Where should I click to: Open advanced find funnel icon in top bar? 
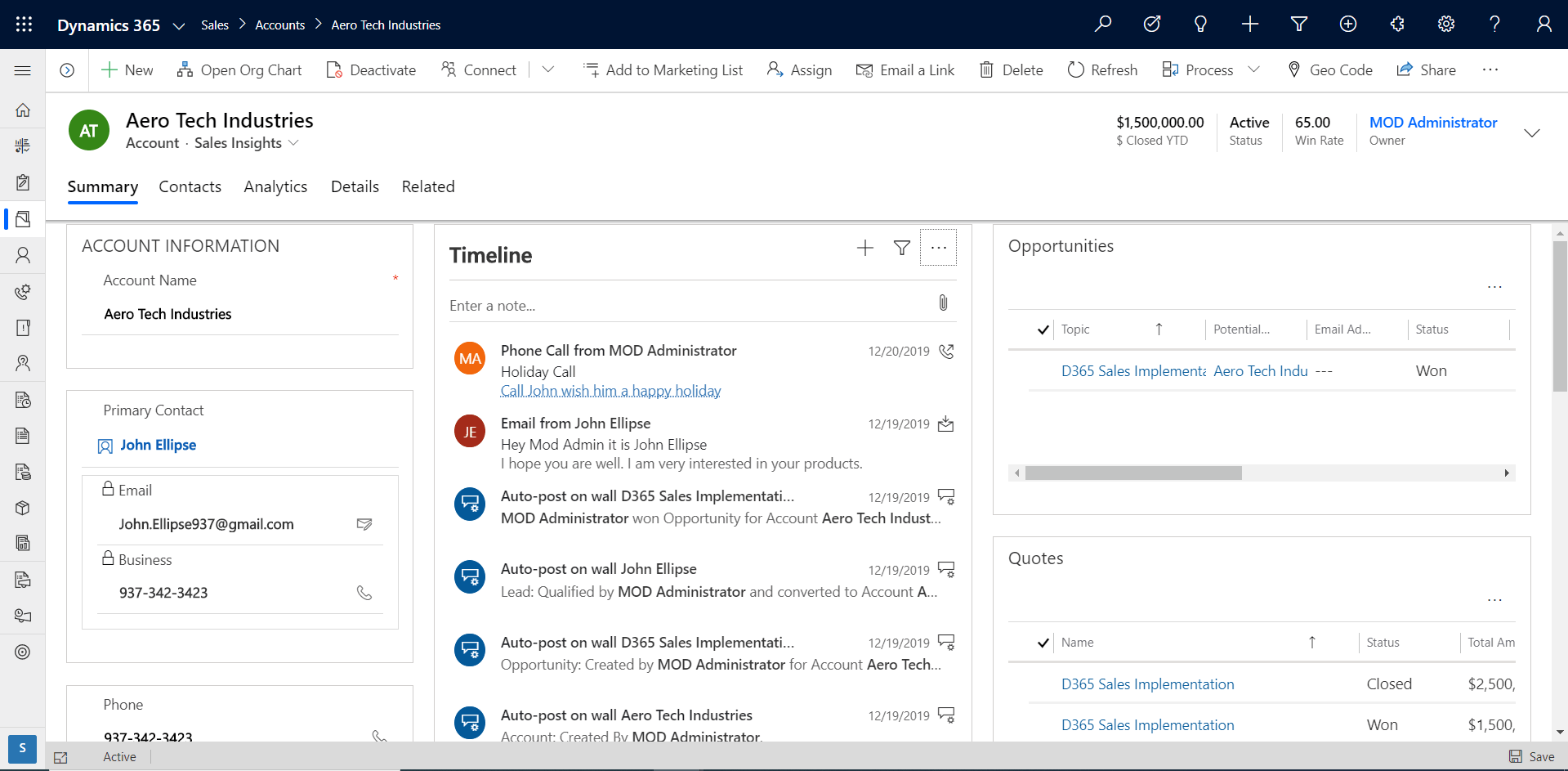point(1299,25)
